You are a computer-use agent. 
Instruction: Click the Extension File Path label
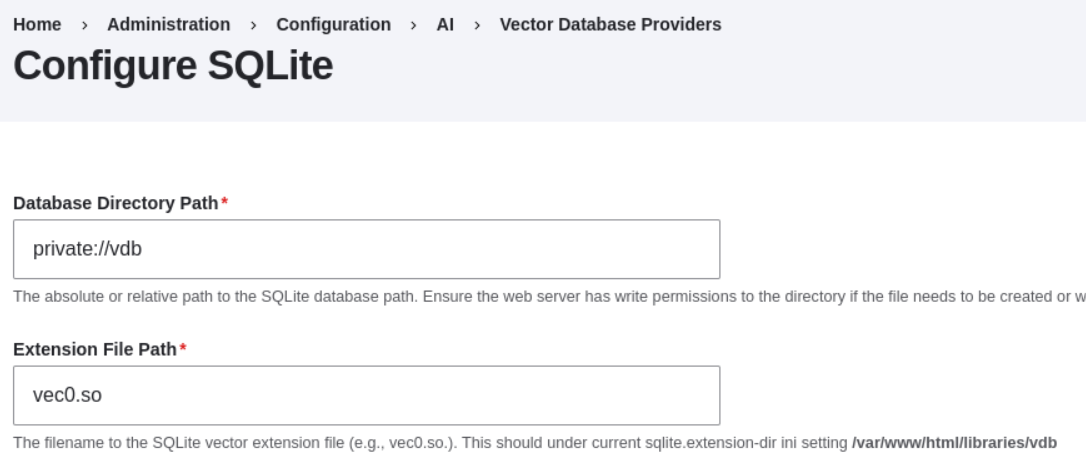pyautogui.click(x=94, y=349)
